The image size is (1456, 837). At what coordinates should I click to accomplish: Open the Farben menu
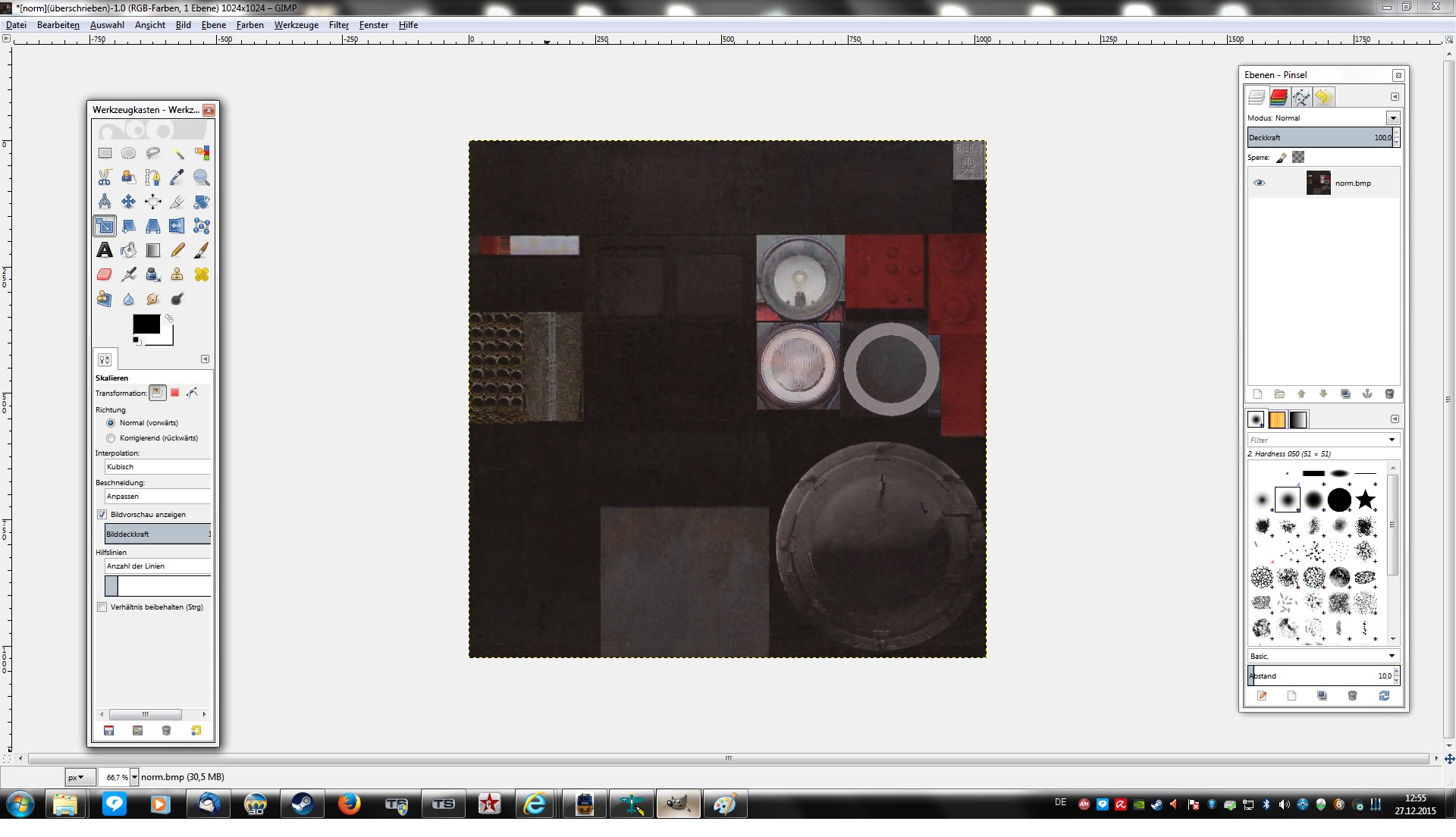(x=249, y=25)
